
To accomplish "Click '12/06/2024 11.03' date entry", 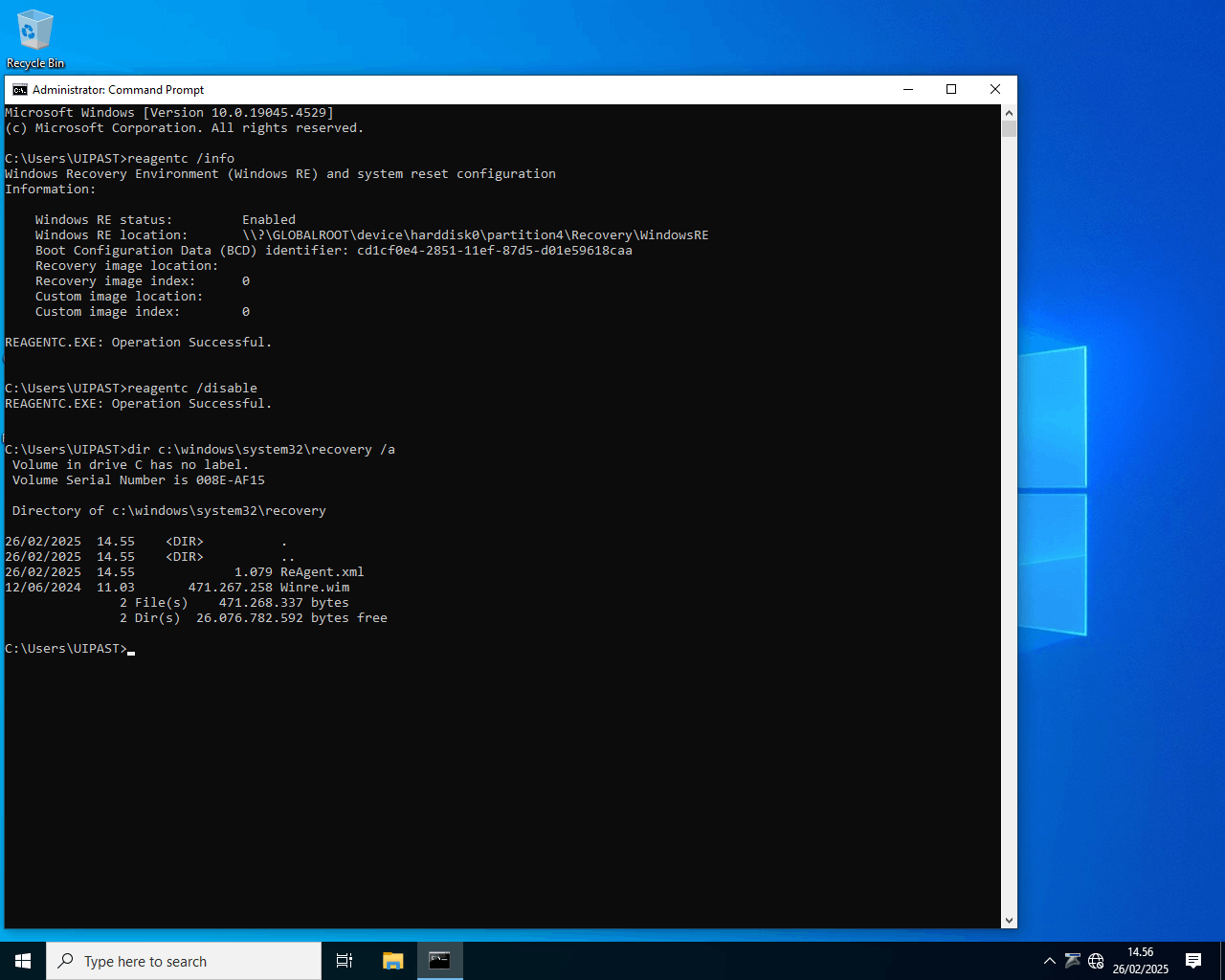I will (70, 587).
